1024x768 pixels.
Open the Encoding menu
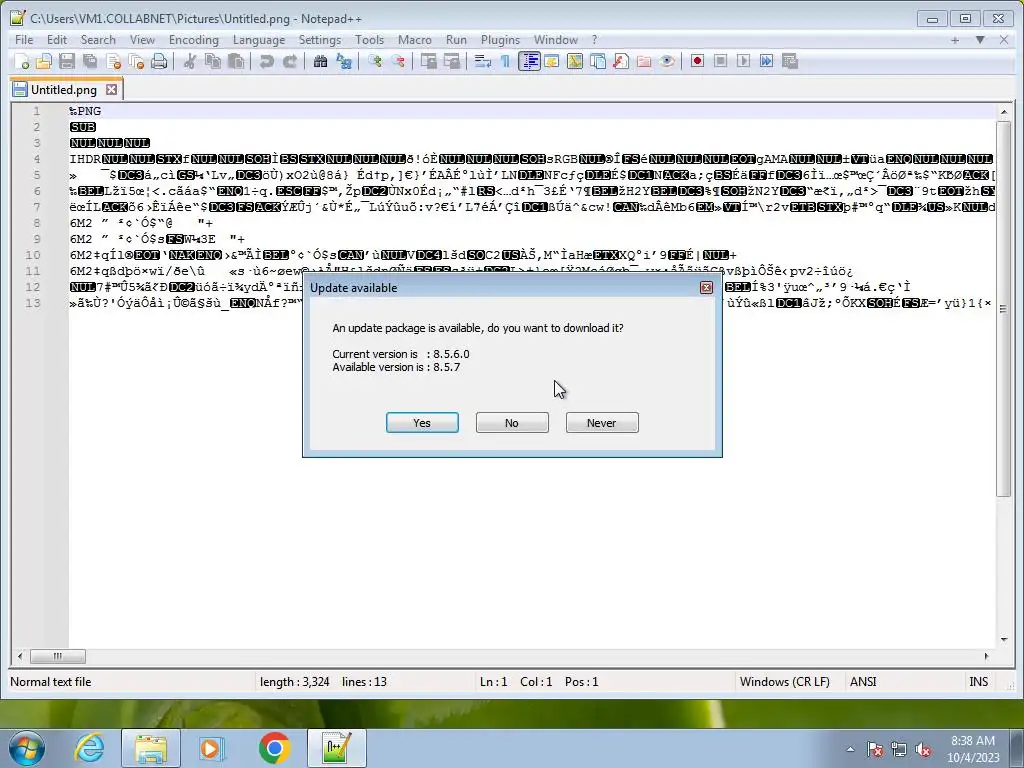click(x=193, y=40)
